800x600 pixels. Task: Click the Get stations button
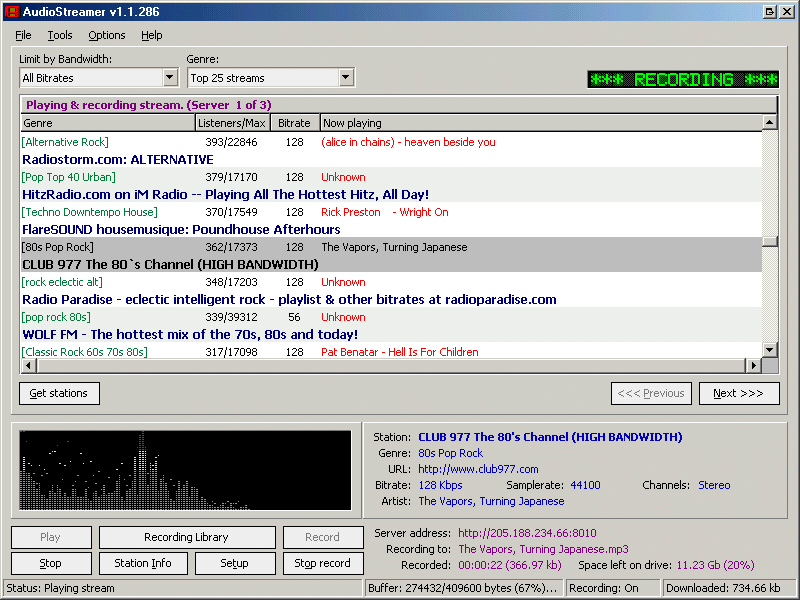[x=59, y=393]
